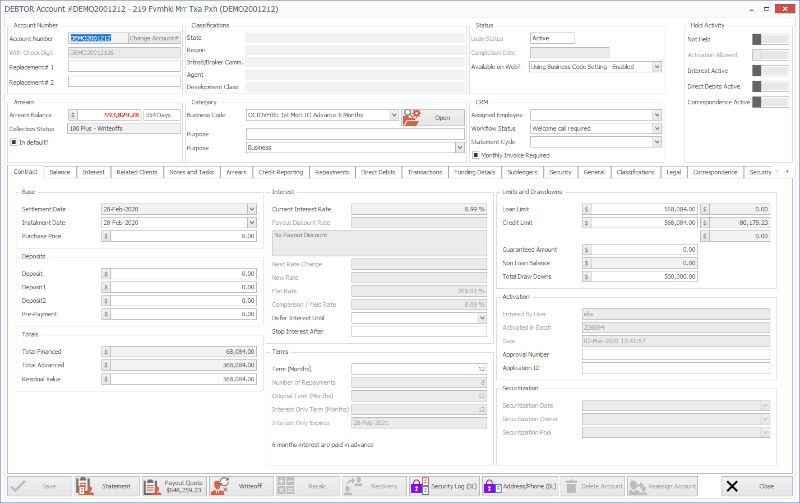Go to Related Clients tab

click(137, 172)
